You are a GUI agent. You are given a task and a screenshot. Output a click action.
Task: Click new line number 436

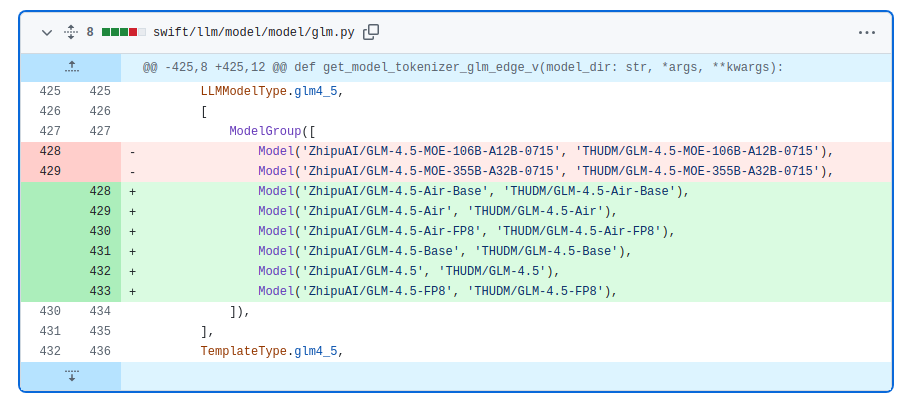coord(100,351)
